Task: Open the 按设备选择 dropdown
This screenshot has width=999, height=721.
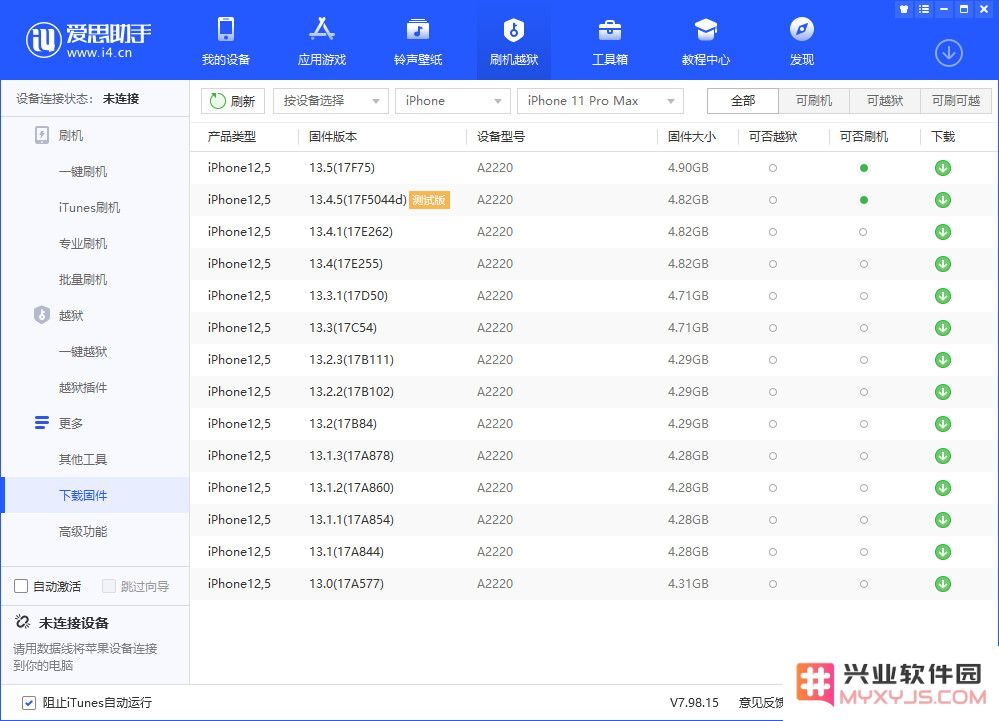Action: pyautogui.click(x=331, y=101)
